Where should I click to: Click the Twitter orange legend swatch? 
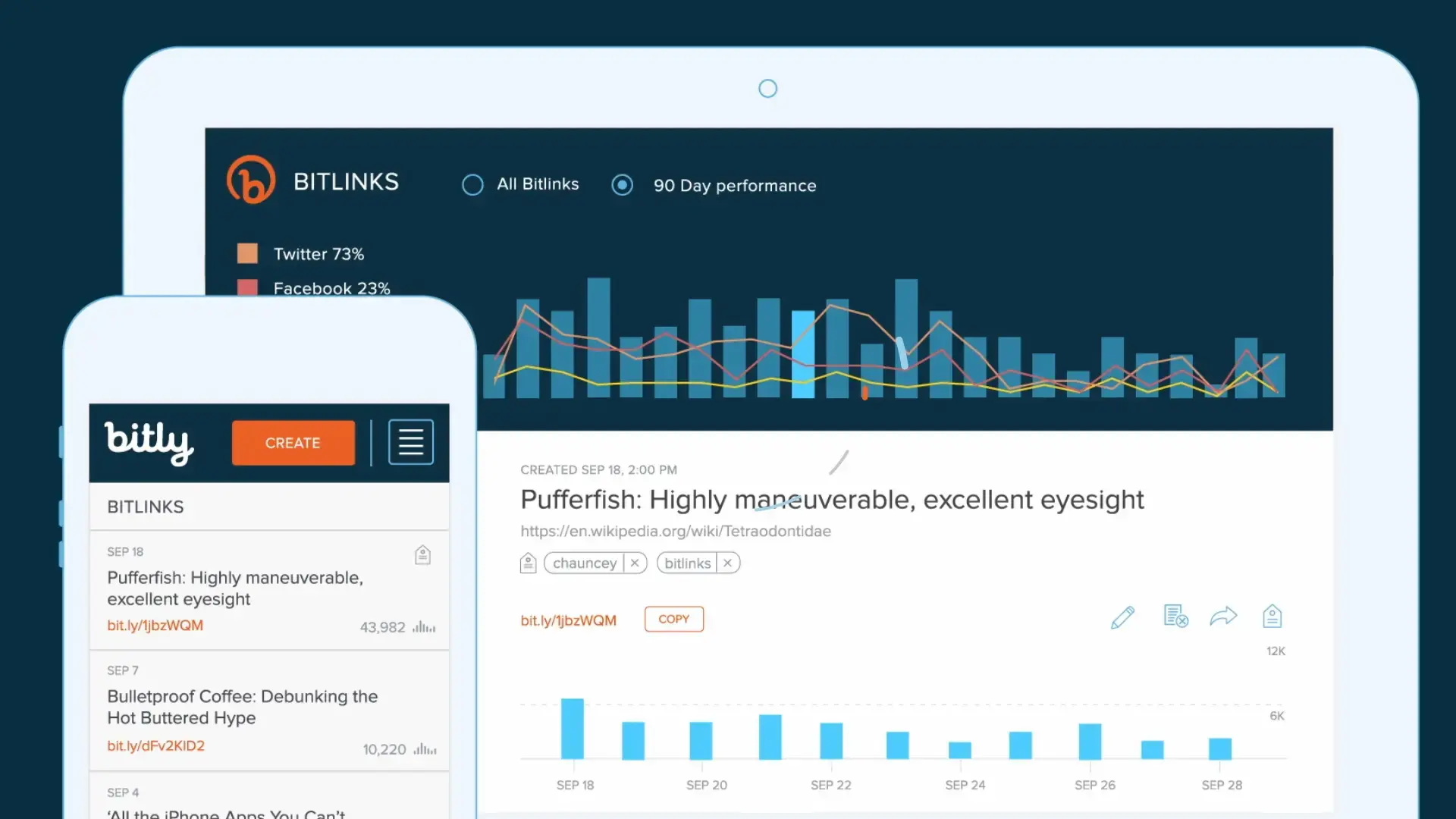point(247,253)
